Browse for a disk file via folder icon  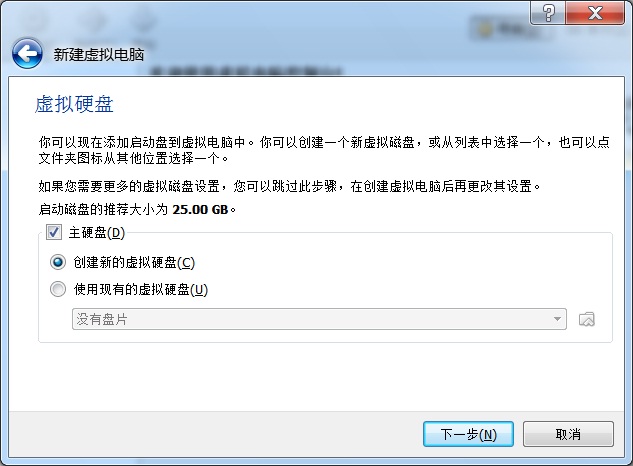[587, 319]
